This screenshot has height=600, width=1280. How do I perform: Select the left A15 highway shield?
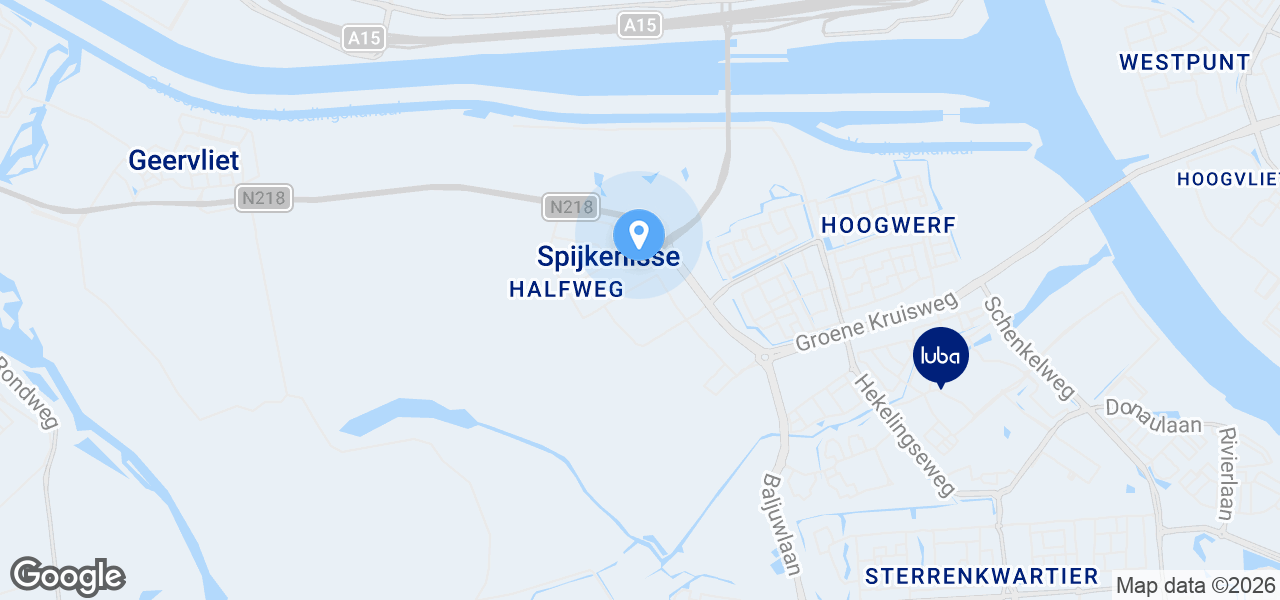pyautogui.click(x=363, y=38)
